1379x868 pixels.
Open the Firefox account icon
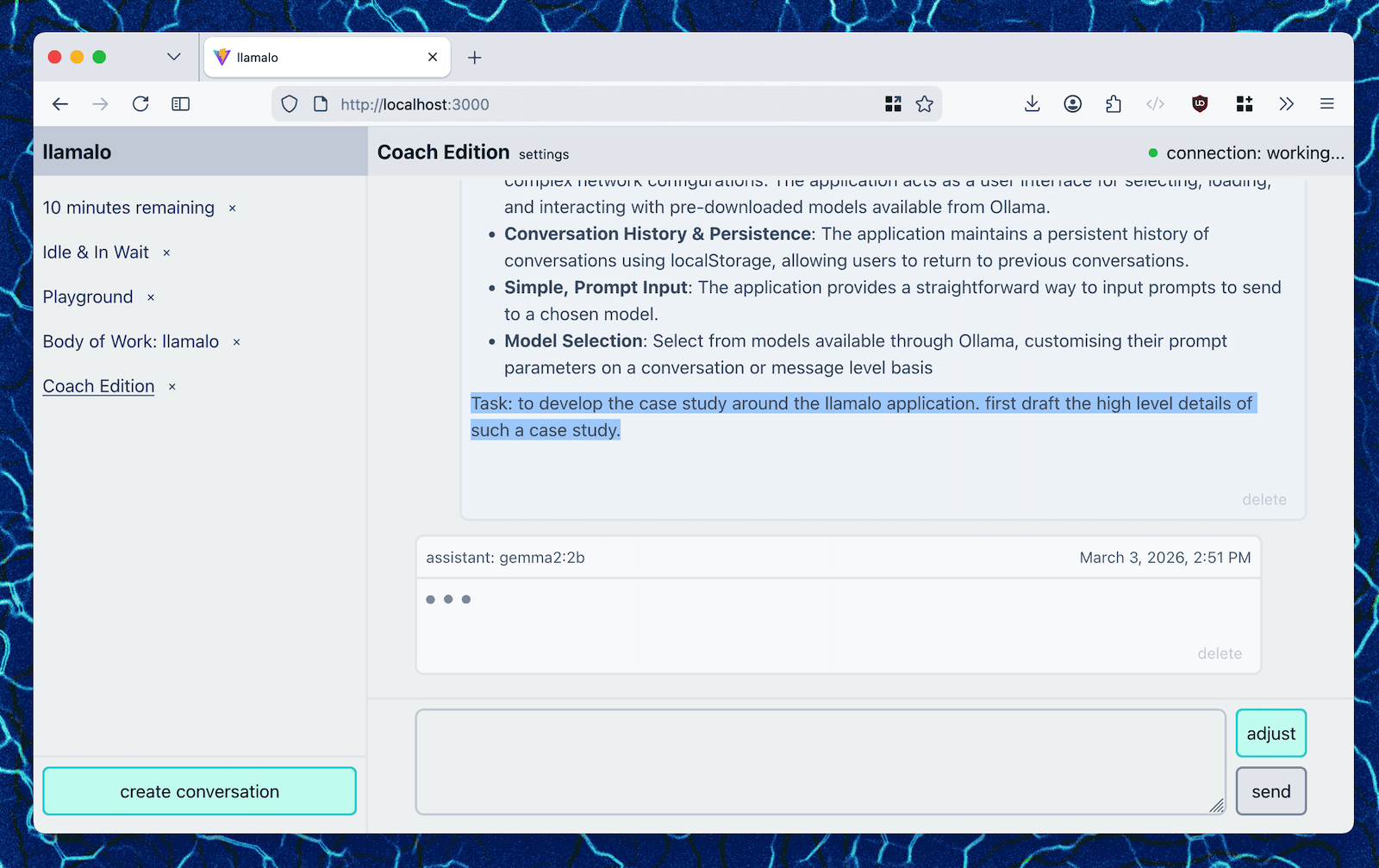(x=1073, y=103)
